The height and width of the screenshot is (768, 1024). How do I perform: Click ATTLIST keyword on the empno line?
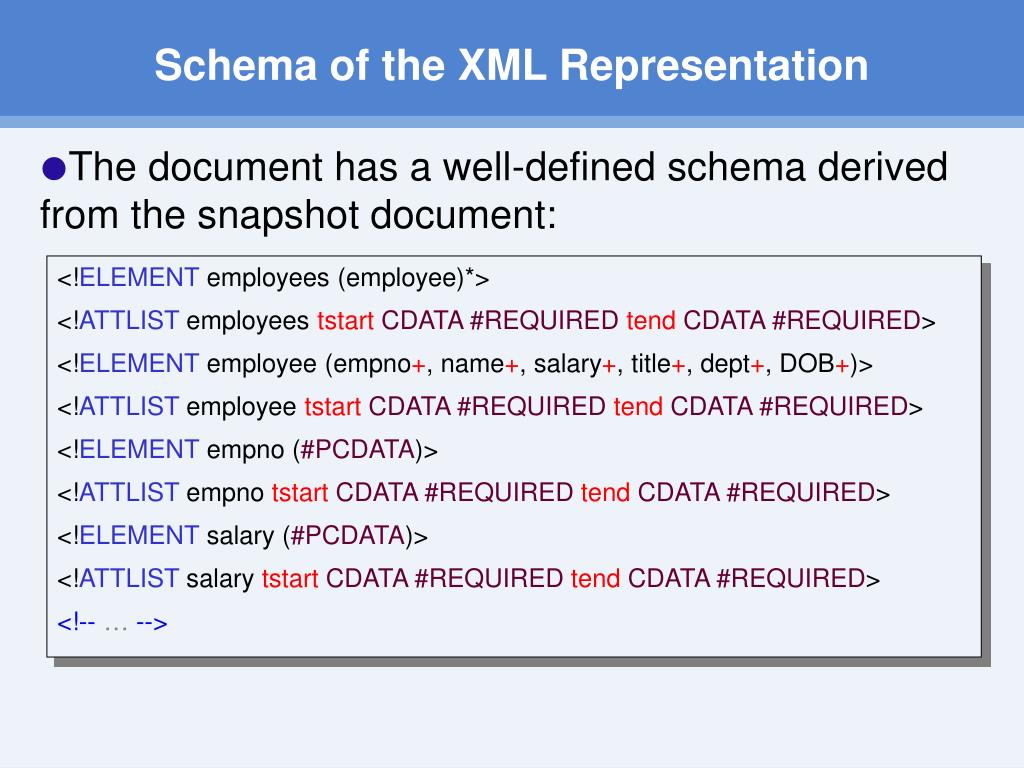(x=129, y=492)
